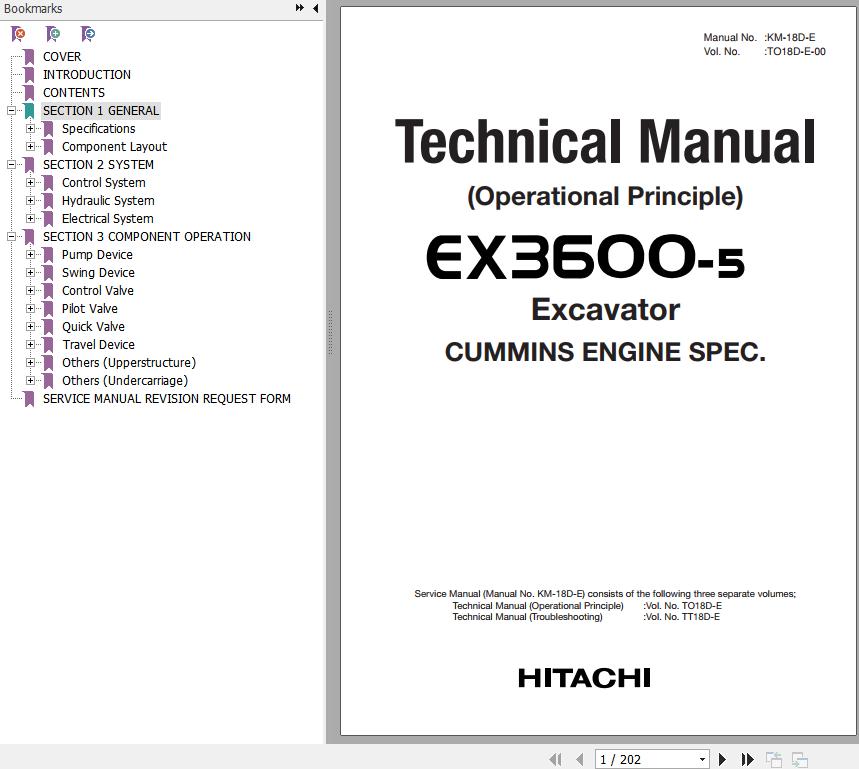859x769 pixels.
Task: Click the delete bookmark icon
Action: [18, 34]
